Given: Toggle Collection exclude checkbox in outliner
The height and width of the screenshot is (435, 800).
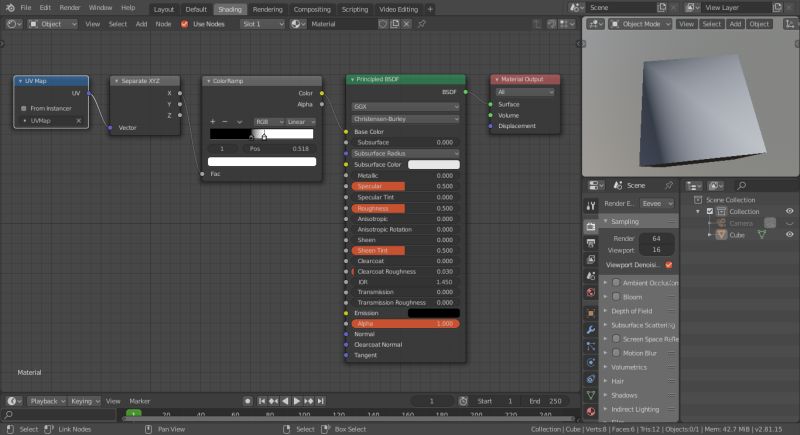Looking at the screenshot, I should click(x=710, y=211).
